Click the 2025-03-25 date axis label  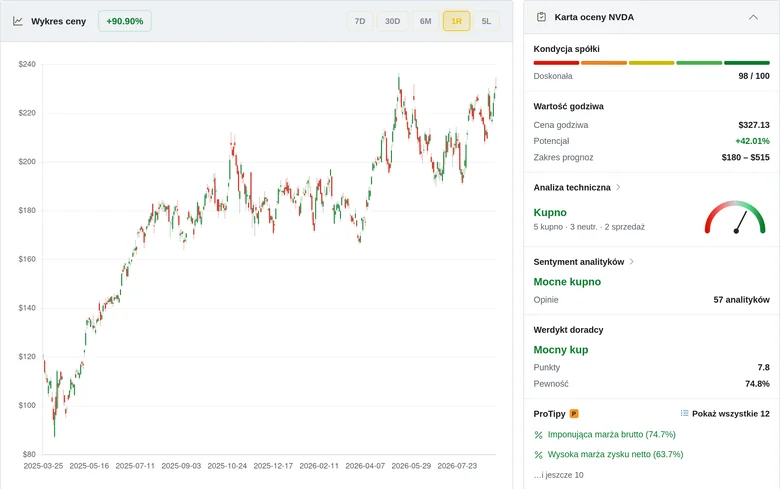(x=43, y=466)
